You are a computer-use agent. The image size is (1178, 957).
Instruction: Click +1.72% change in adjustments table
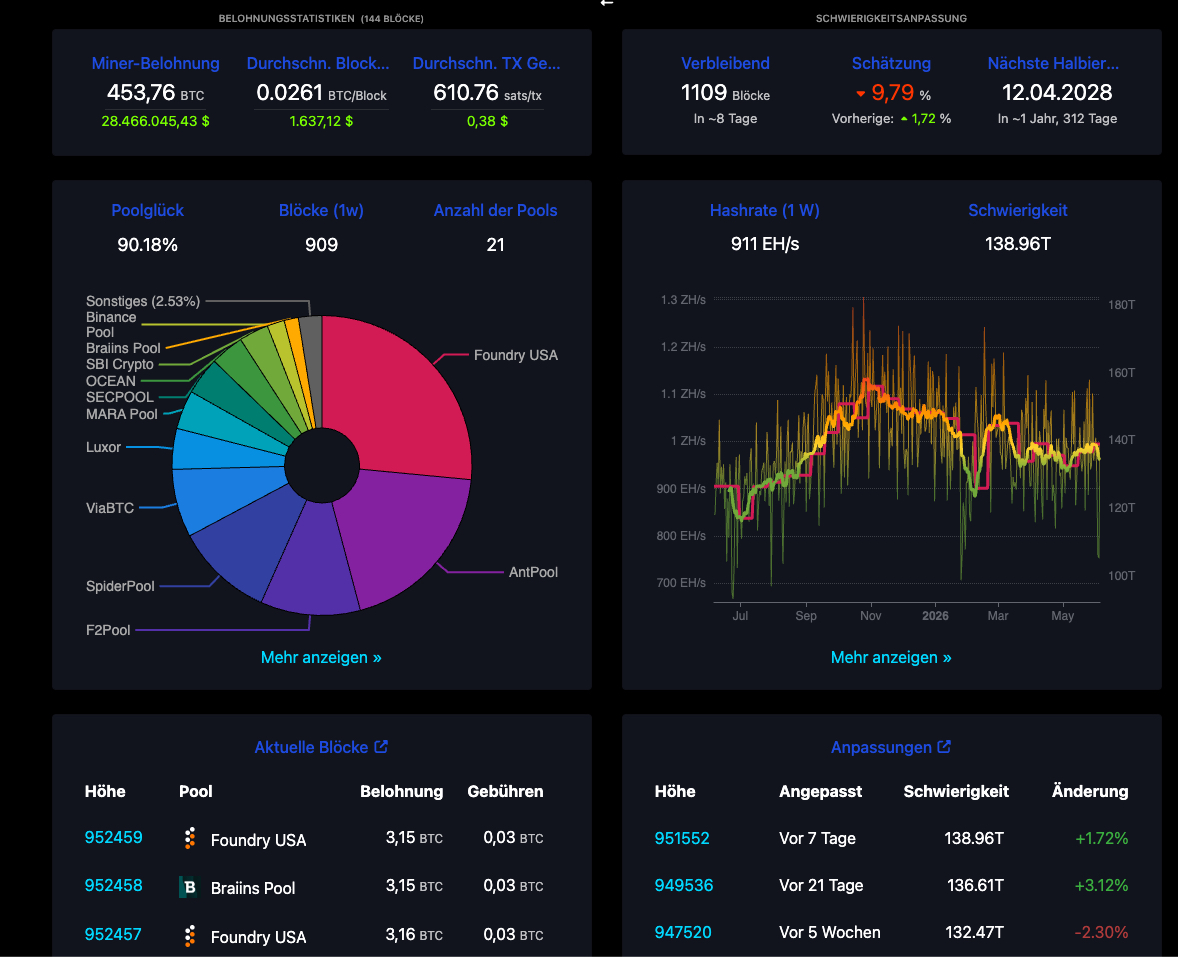pos(1101,838)
